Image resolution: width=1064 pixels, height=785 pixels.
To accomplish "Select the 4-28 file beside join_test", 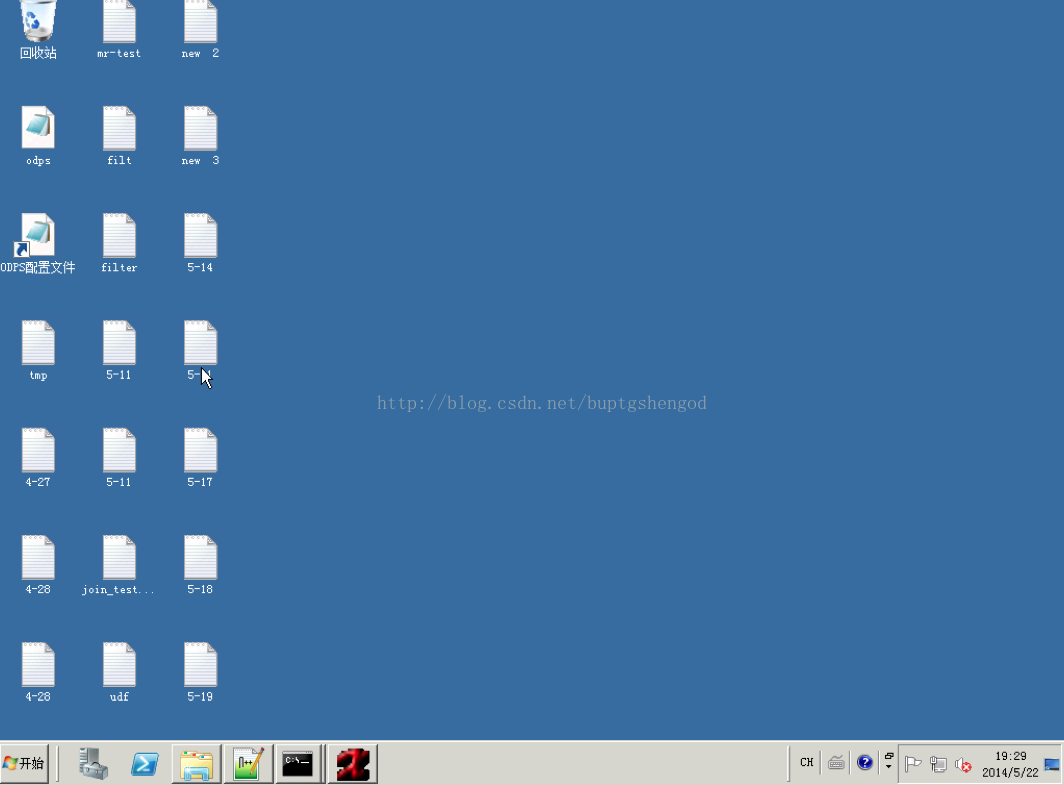I will pyautogui.click(x=38, y=564).
